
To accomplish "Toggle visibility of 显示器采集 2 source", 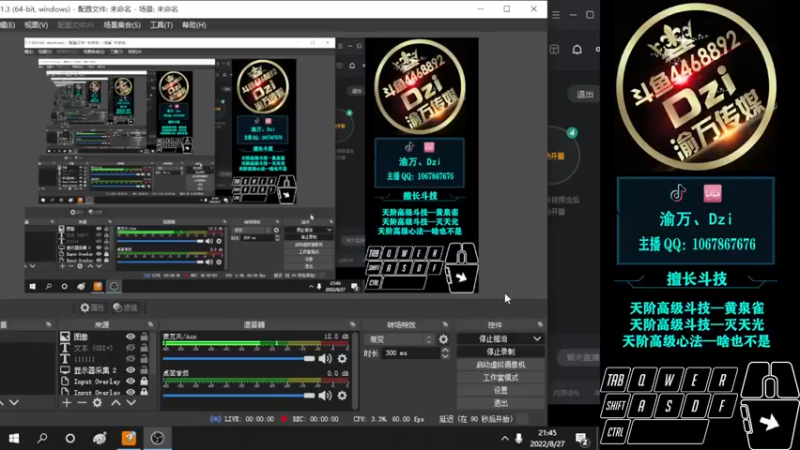I will pyautogui.click(x=131, y=370).
